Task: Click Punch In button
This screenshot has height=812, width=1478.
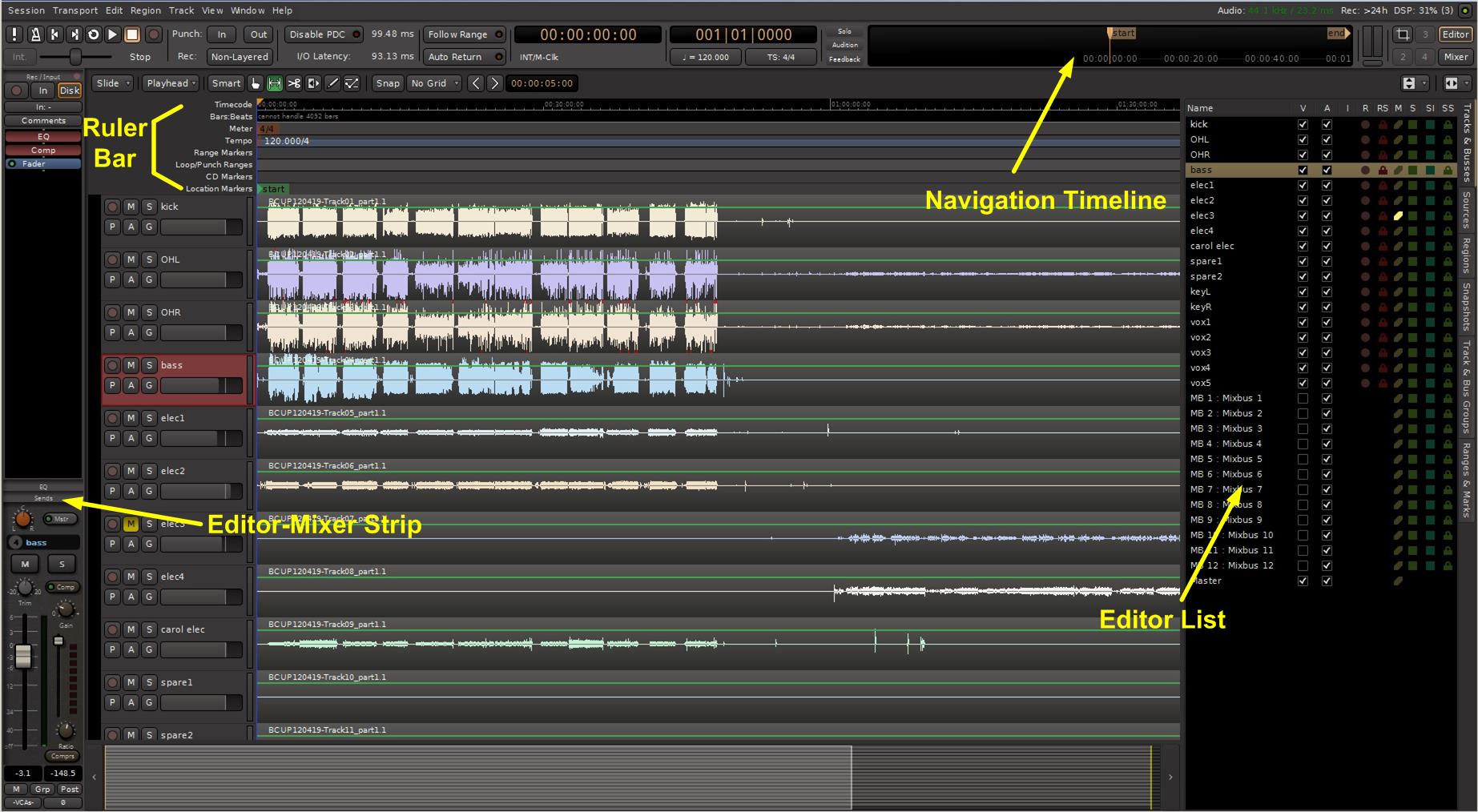Action: click(222, 34)
